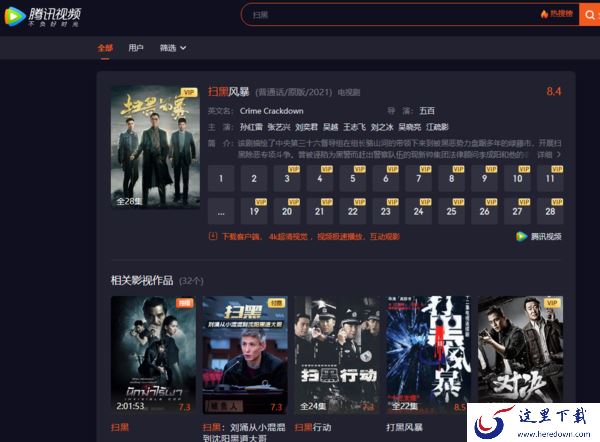Click the Tencent Video logo at top left

tap(43, 16)
